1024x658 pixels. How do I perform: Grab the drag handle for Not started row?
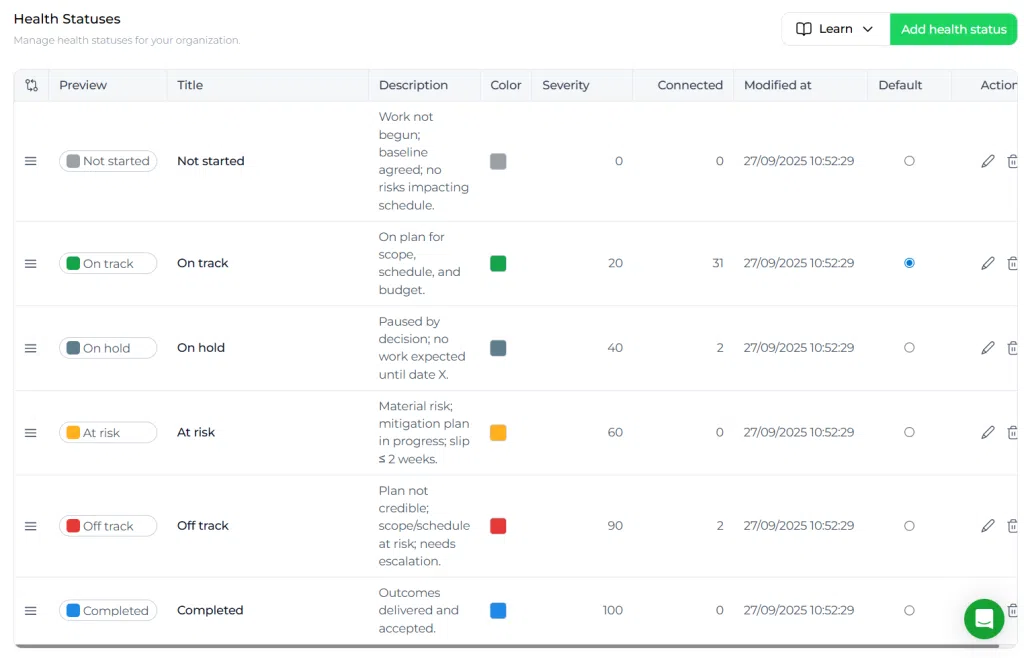point(31,161)
